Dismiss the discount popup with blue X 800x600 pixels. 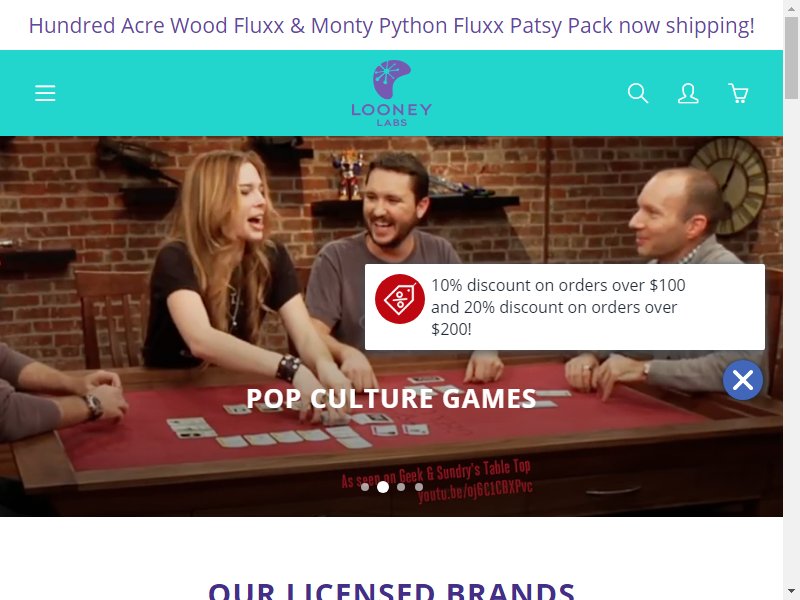click(742, 380)
